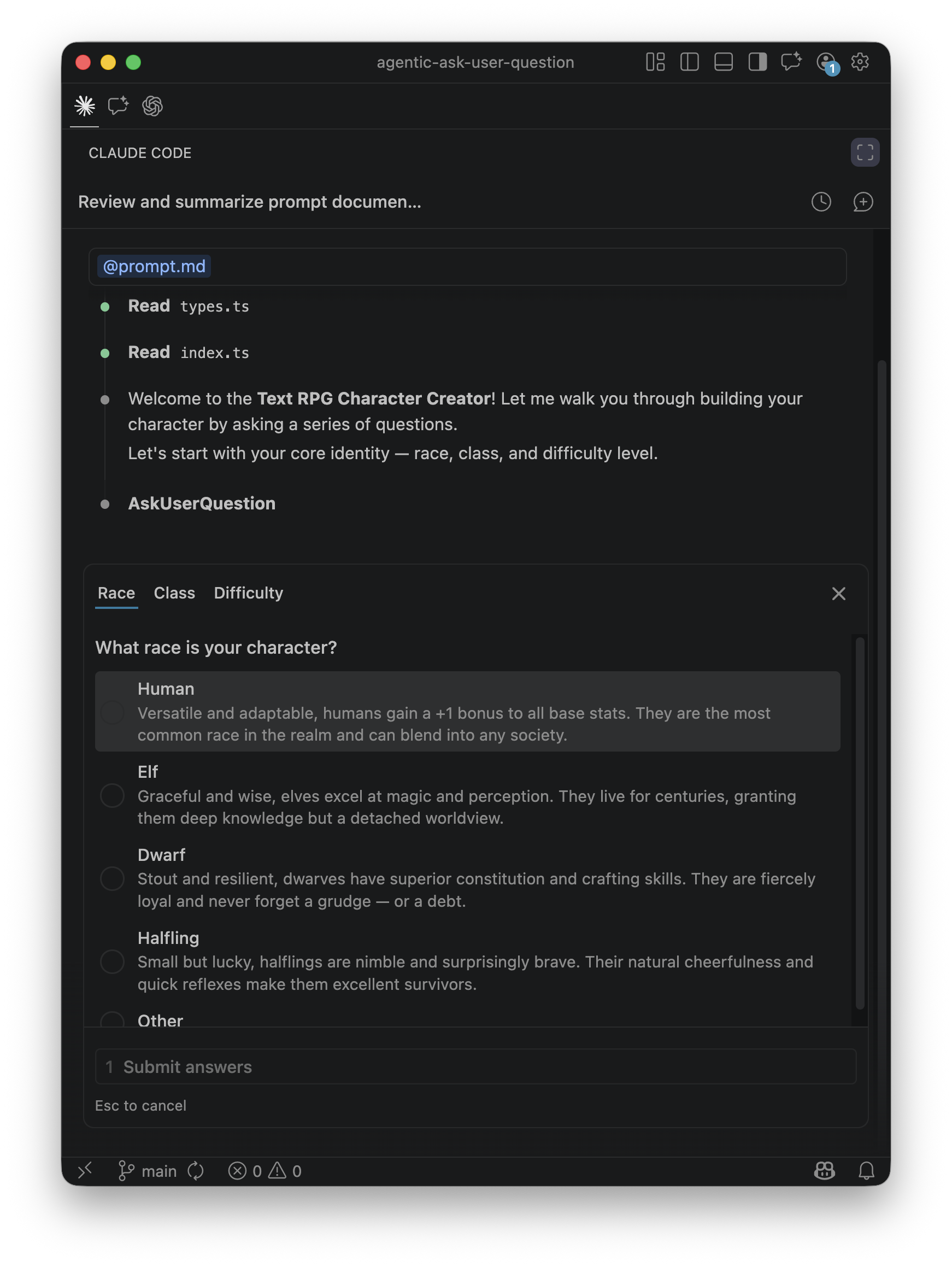Switch to the ChatGPT panel icon
The width and height of the screenshot is (952, 1267).
pos(152,106)
